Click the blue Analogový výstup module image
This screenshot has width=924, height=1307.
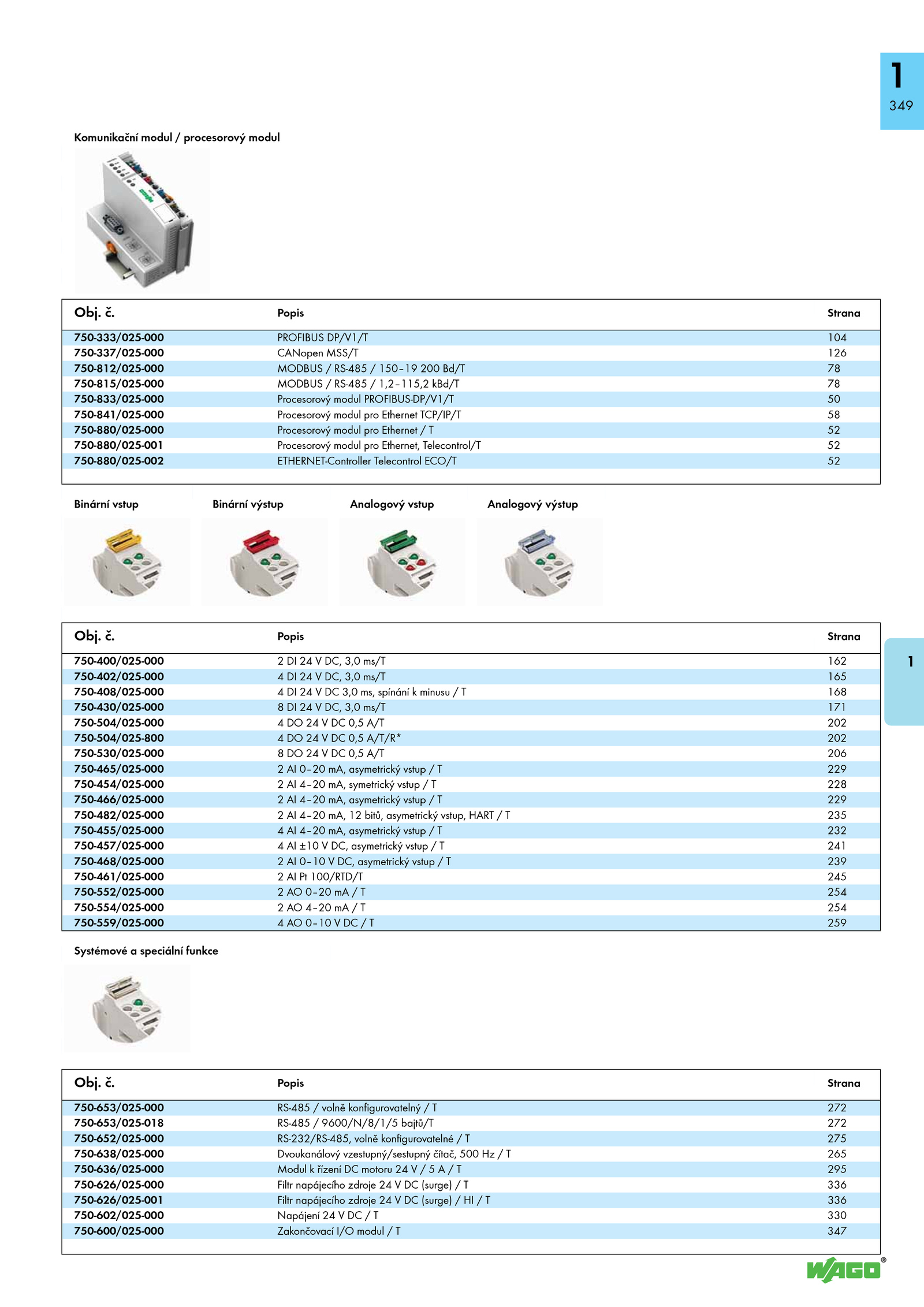pos(539,561)
